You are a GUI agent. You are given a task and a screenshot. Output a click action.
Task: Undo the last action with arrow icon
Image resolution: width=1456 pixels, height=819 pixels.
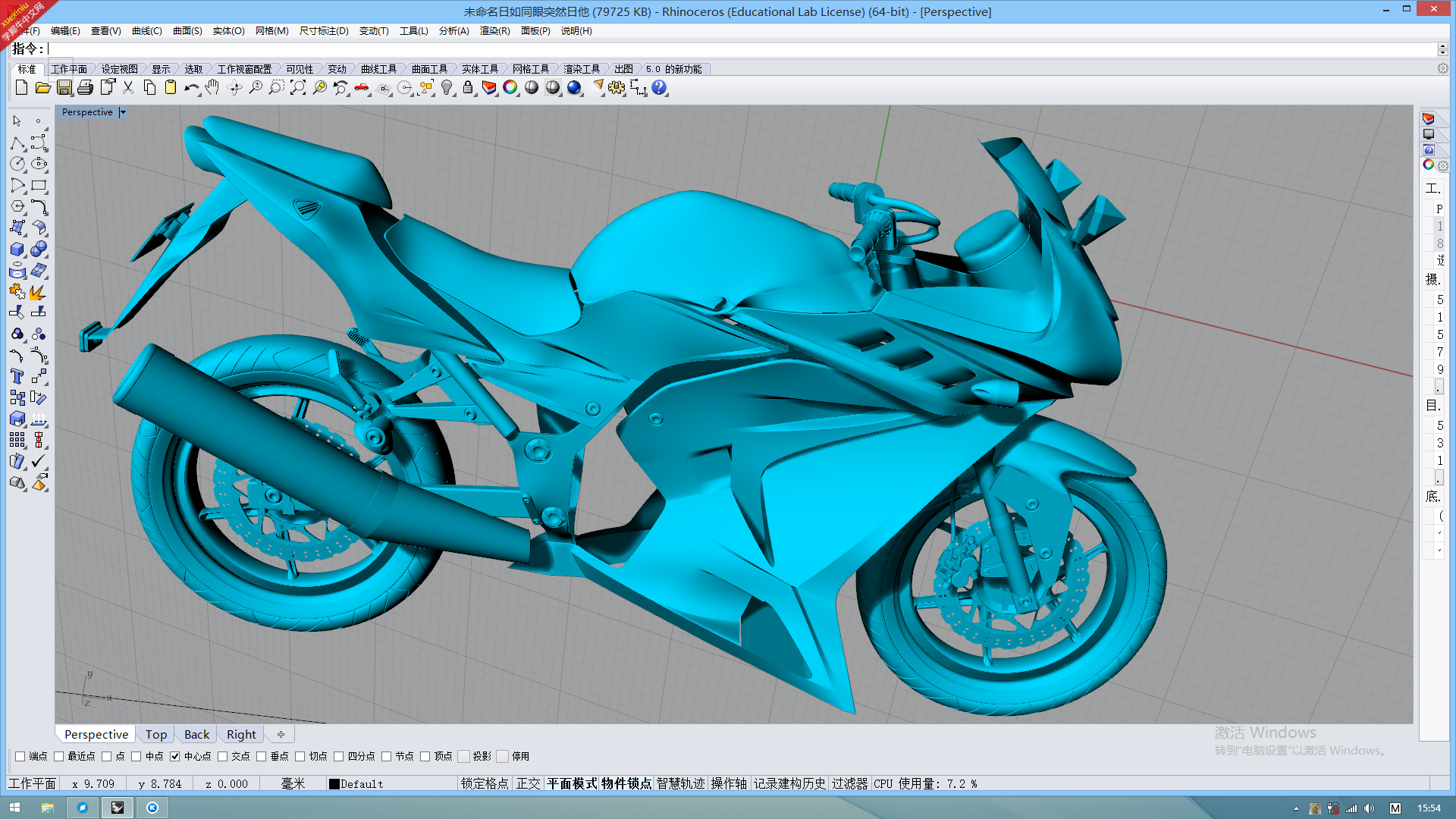(192, 88)
